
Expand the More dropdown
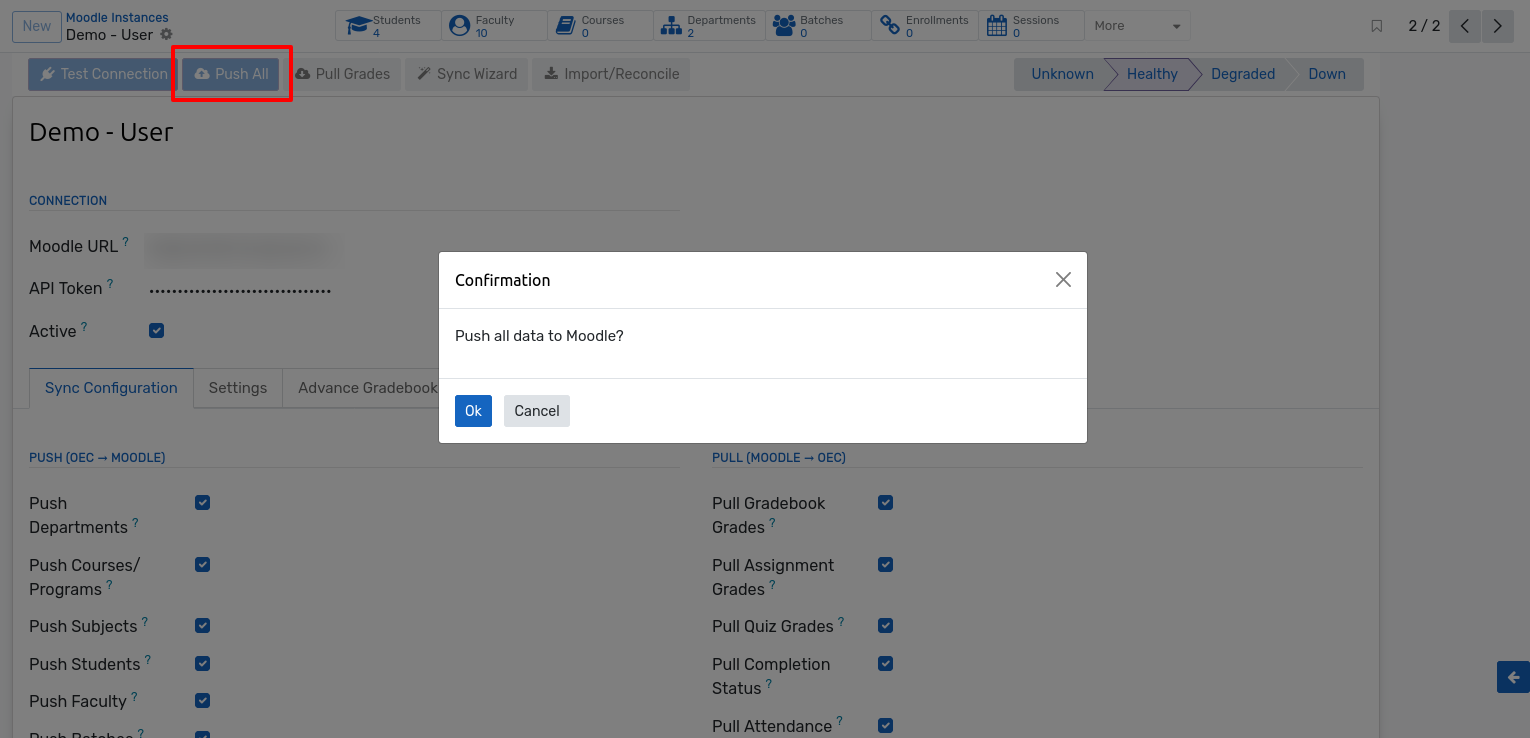(x=1137, y=26)
